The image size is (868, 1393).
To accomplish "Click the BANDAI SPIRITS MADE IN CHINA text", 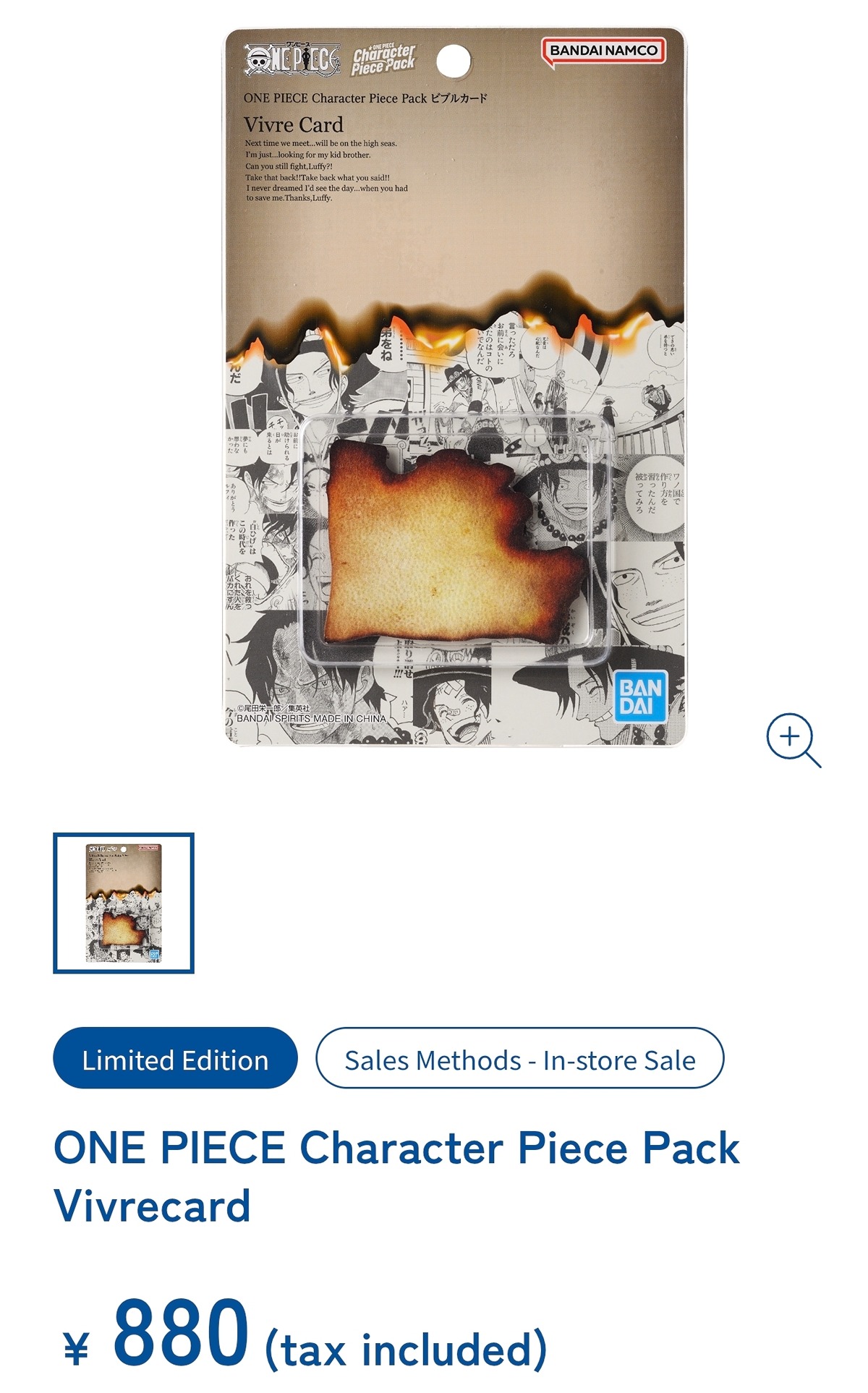I will pos(312,718).
